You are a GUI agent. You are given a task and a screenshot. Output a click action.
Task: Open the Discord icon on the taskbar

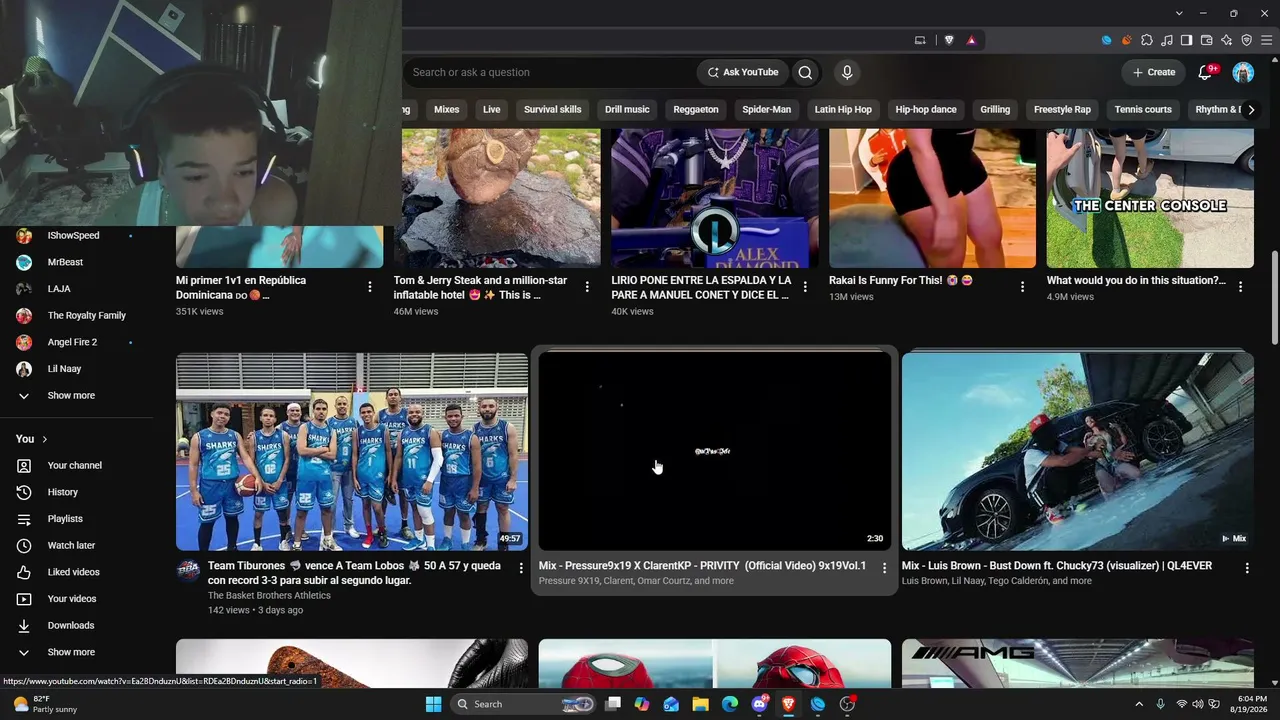pyautogui.click(x=759, y=704)
